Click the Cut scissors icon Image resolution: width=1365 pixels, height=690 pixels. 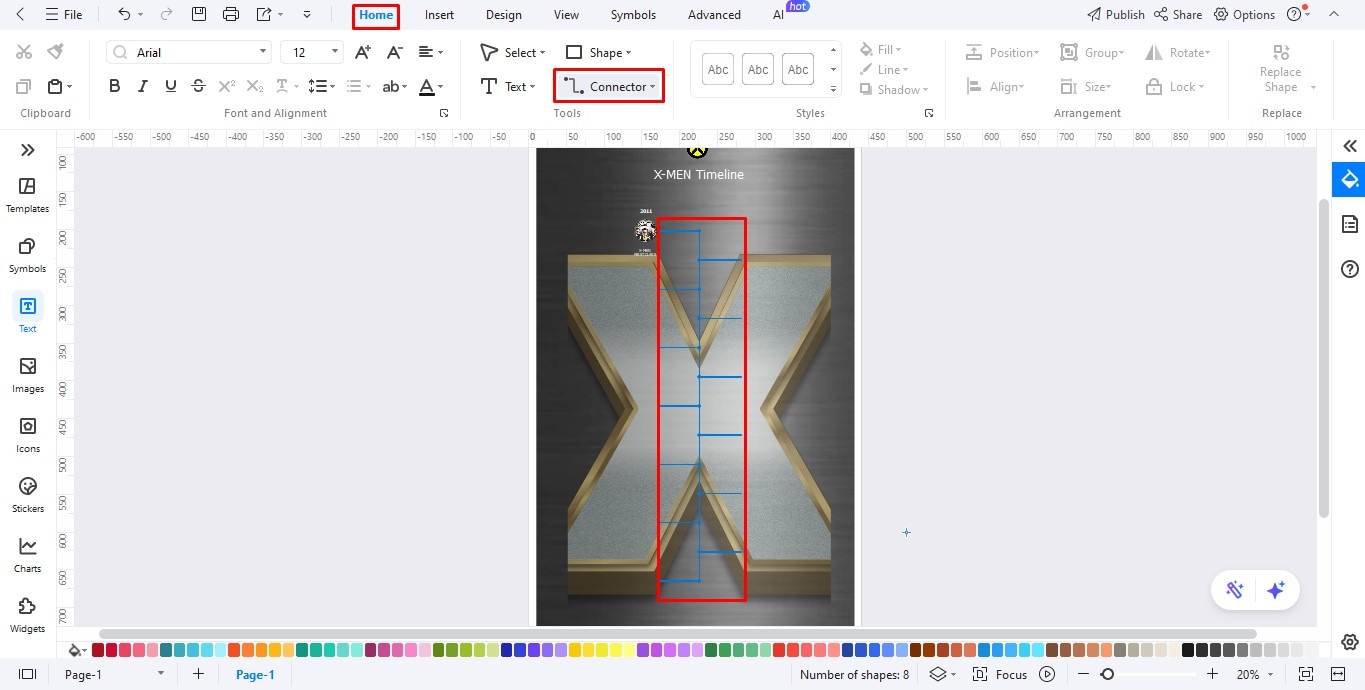pos(24,52)
